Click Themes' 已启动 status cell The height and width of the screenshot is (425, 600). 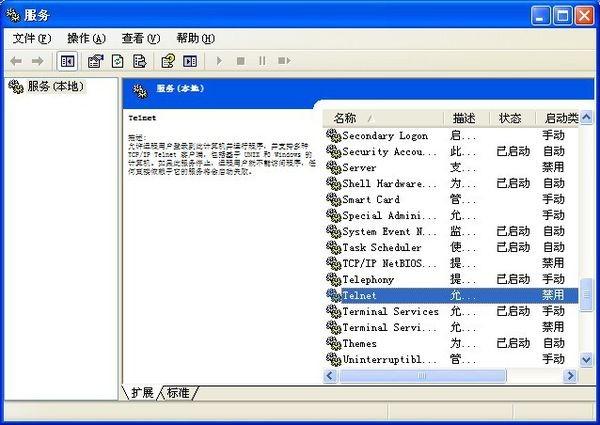click(x=513, y=343)
